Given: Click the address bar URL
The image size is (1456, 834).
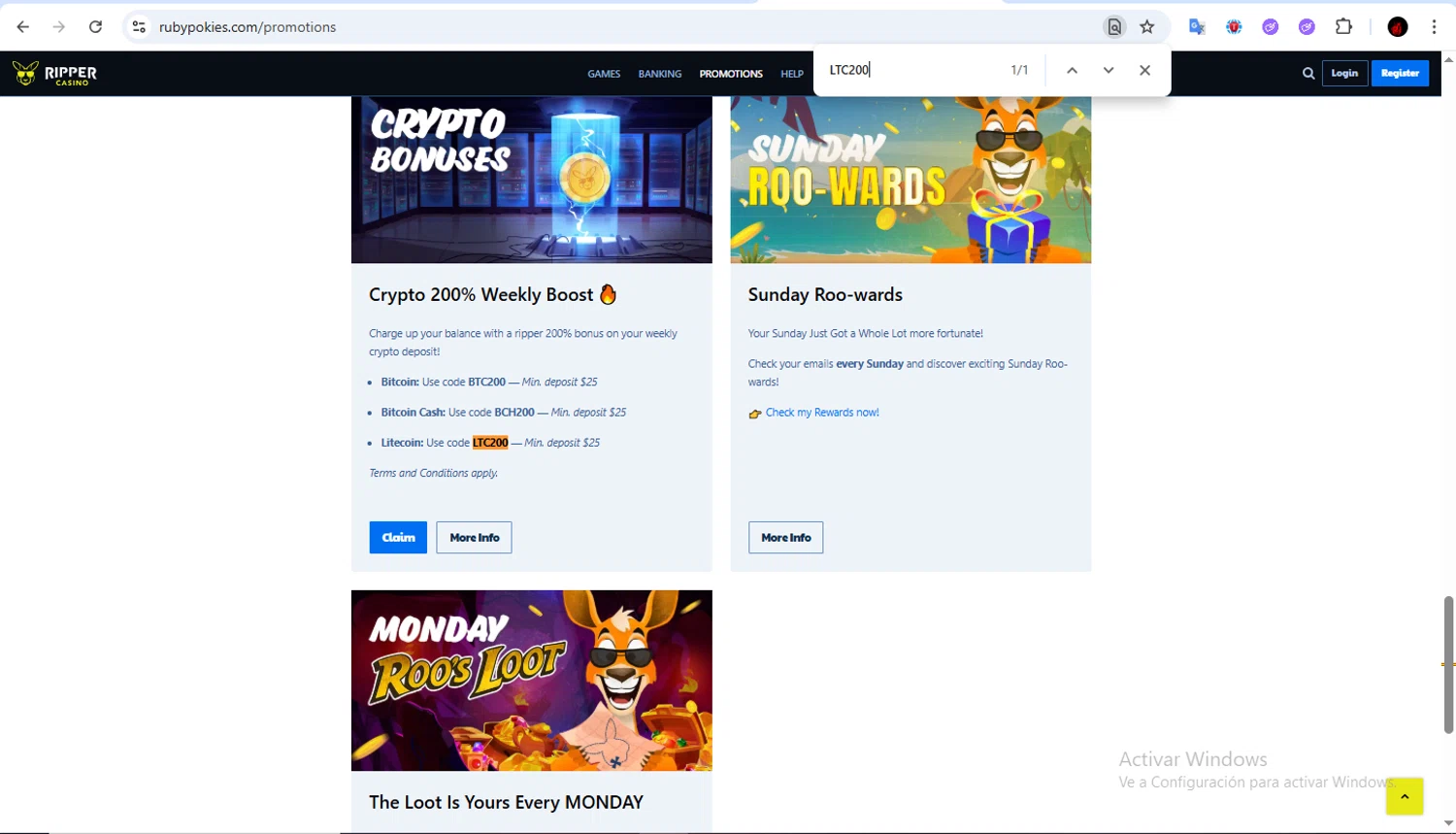Looking at the screenshot, I should (248, 27).
